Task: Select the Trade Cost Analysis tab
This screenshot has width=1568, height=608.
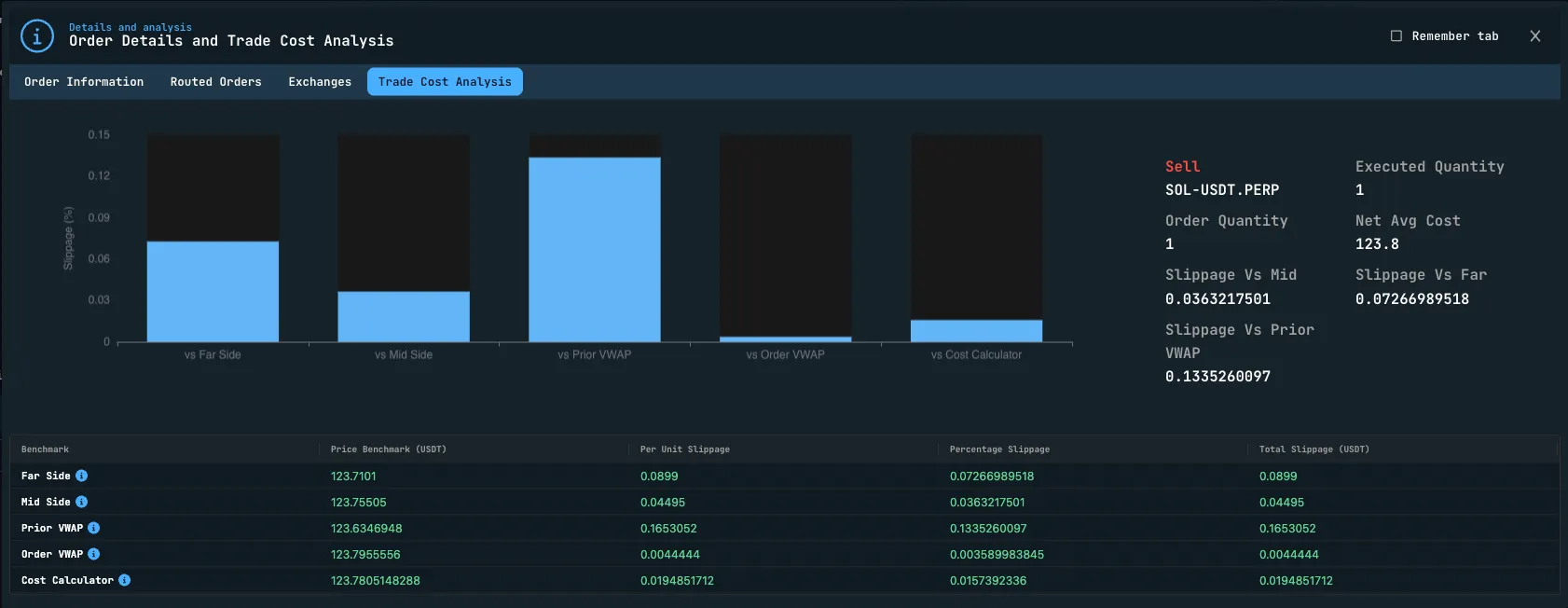Action: (445, 82)
